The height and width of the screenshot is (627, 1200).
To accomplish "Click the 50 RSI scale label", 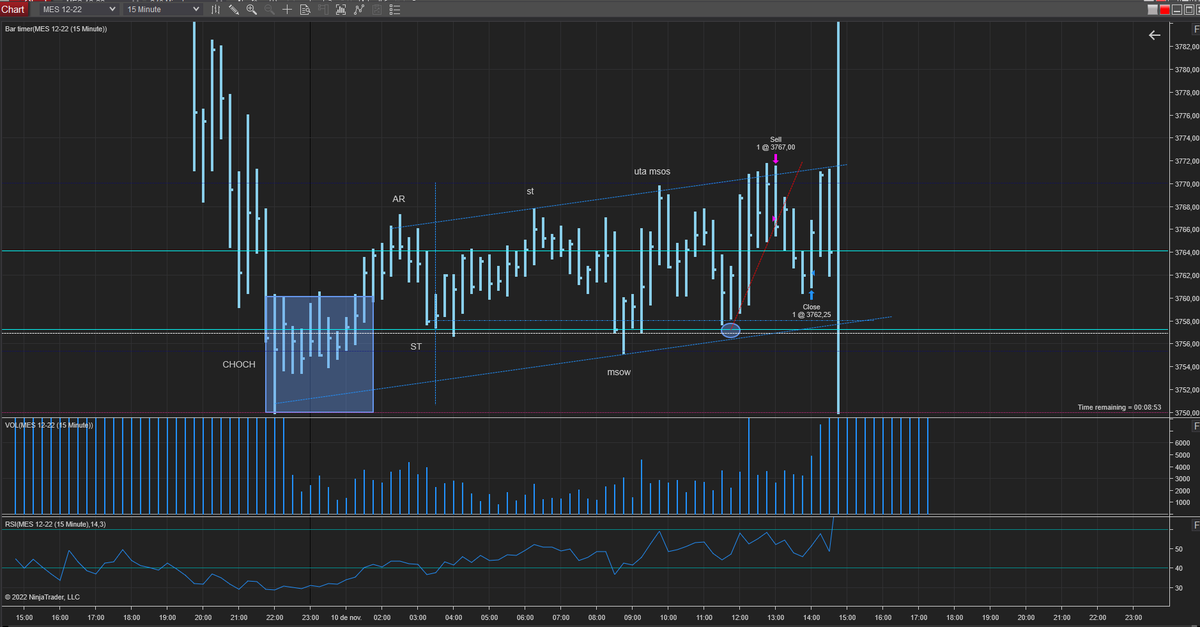I will [x=1177, y=549].
